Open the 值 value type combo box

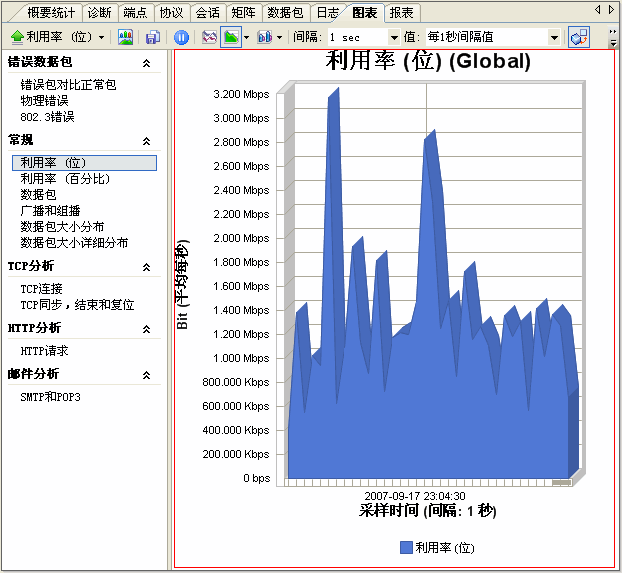tap(493, 37)
